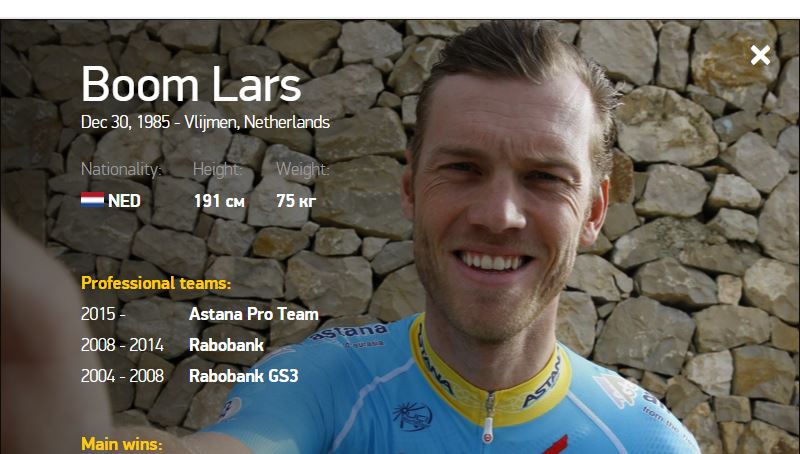Click the 2015 - year range
The image size is (800, 454).
click(103, 314)
